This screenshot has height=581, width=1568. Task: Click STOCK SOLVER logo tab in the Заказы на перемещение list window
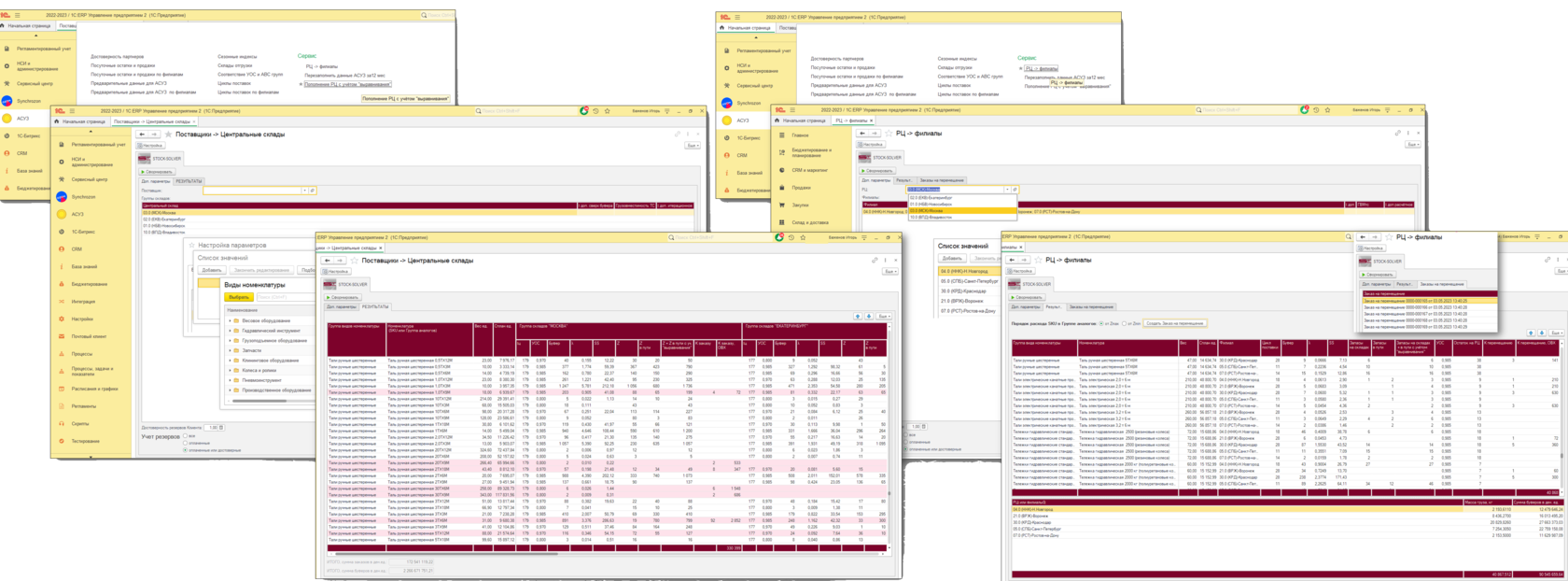click(1380, 262)
